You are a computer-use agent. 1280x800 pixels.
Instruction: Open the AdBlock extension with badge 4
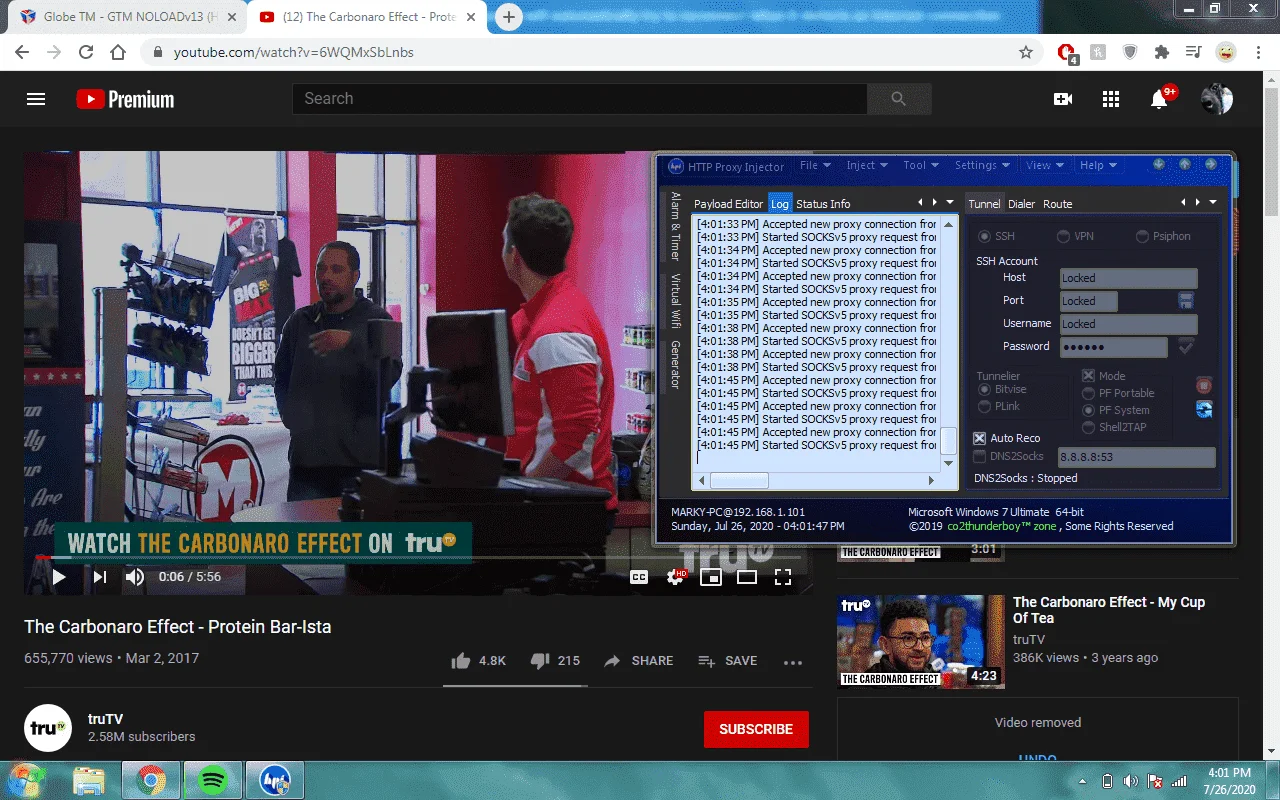(1067, 53)
